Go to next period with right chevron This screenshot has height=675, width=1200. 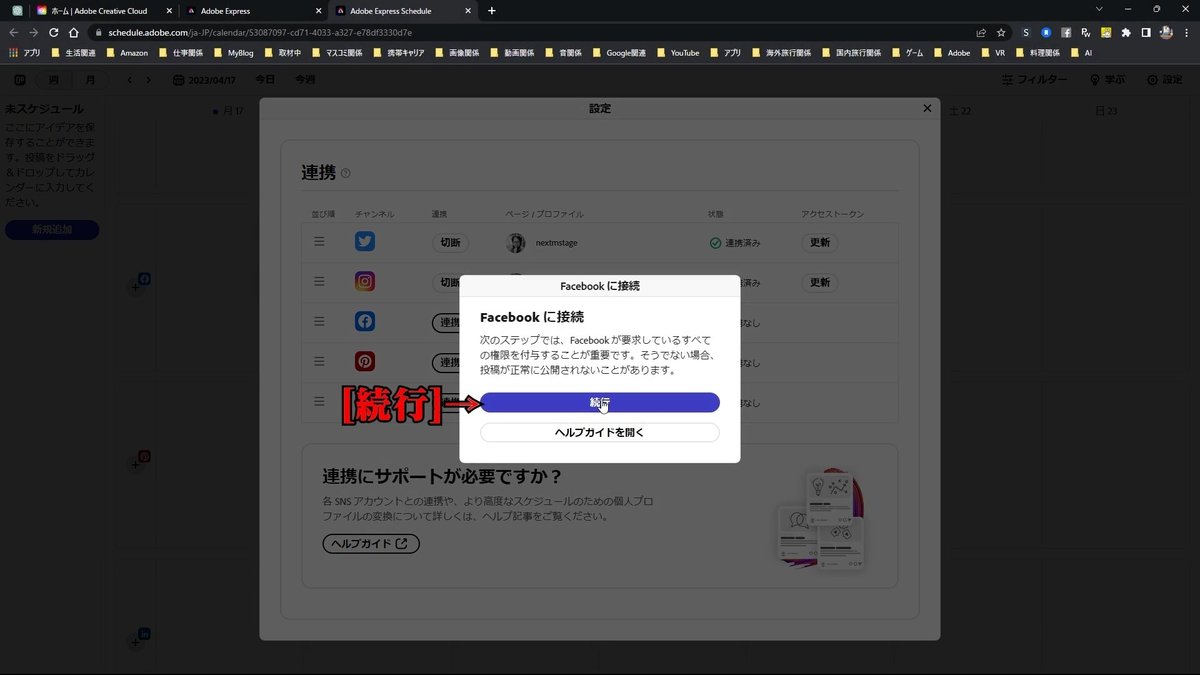click(149, 80)
